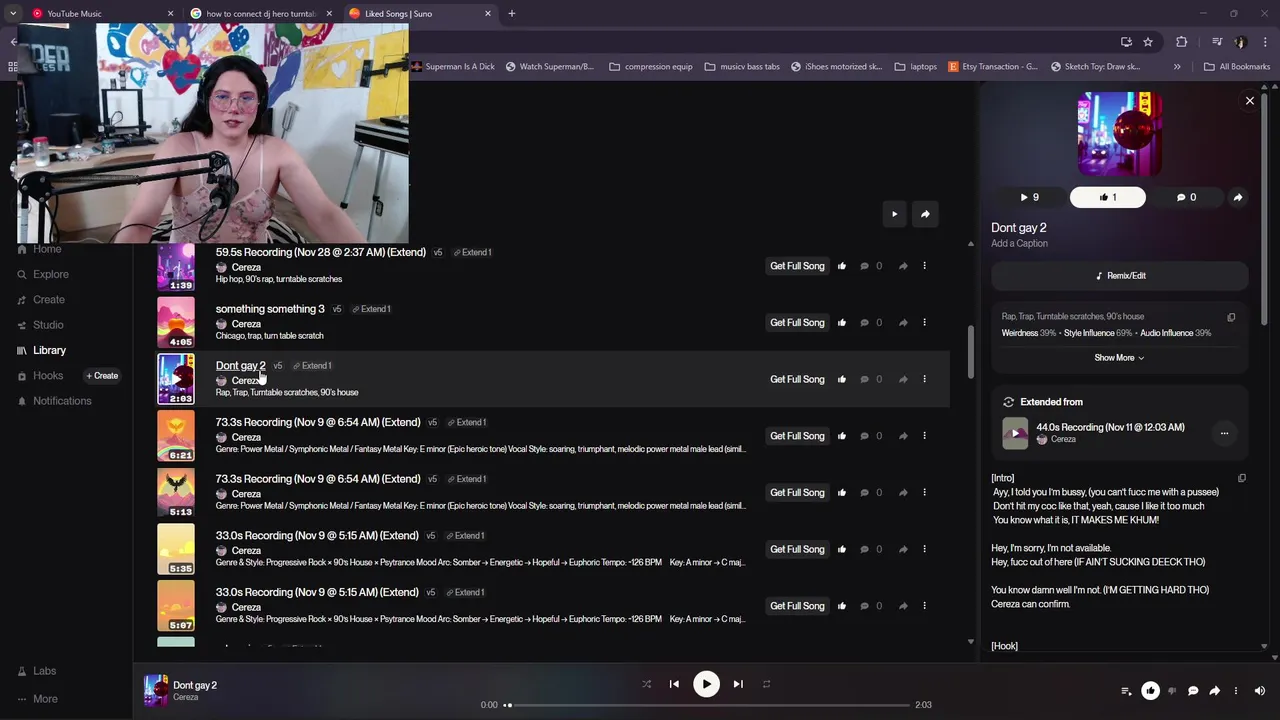Toggle repeat mode
The image size is (1280, 720).
pos(766,684)
